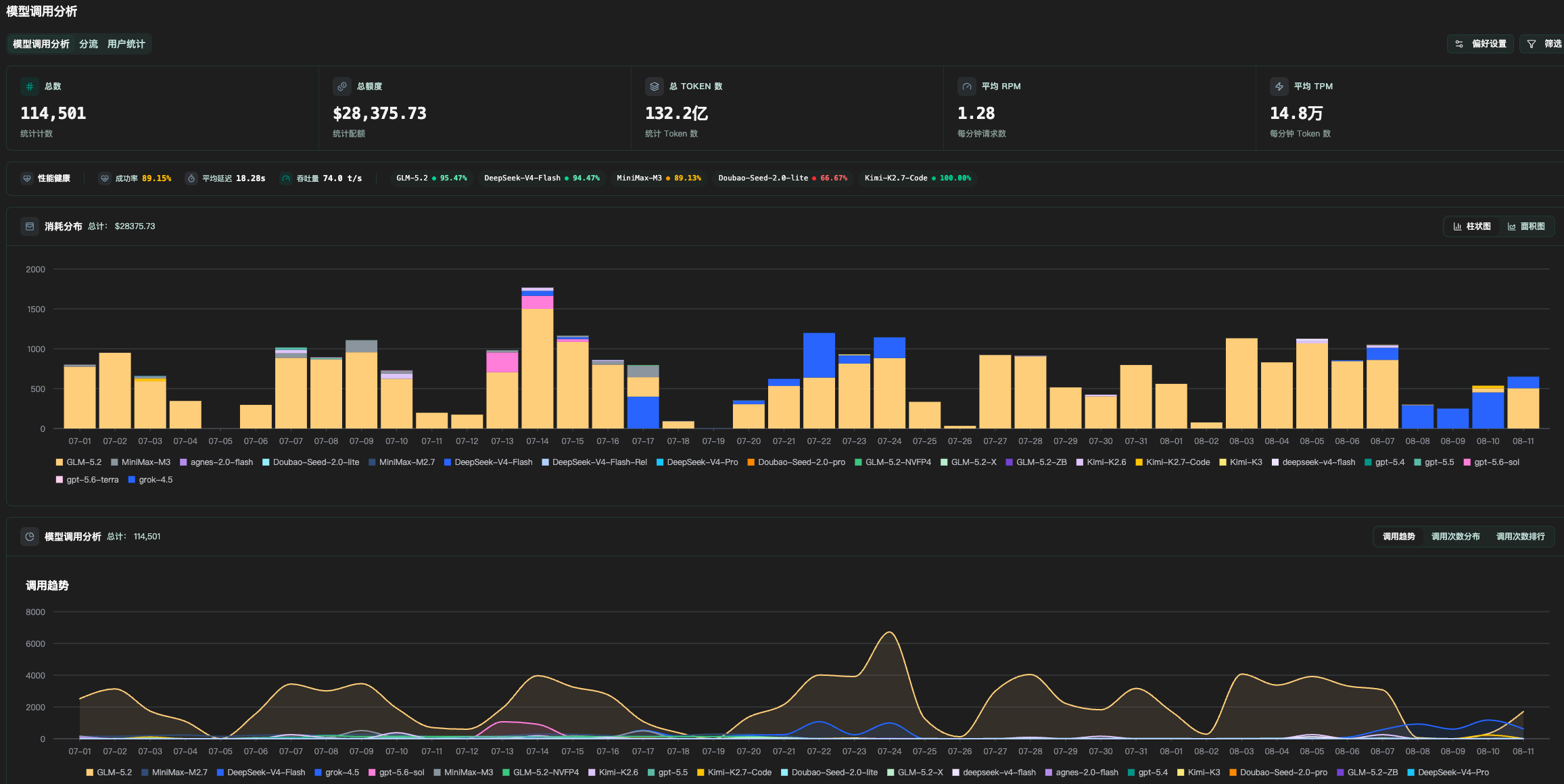Click the speed icon beside 吞吐量
Screen dimensions: 1564x784
286,178
